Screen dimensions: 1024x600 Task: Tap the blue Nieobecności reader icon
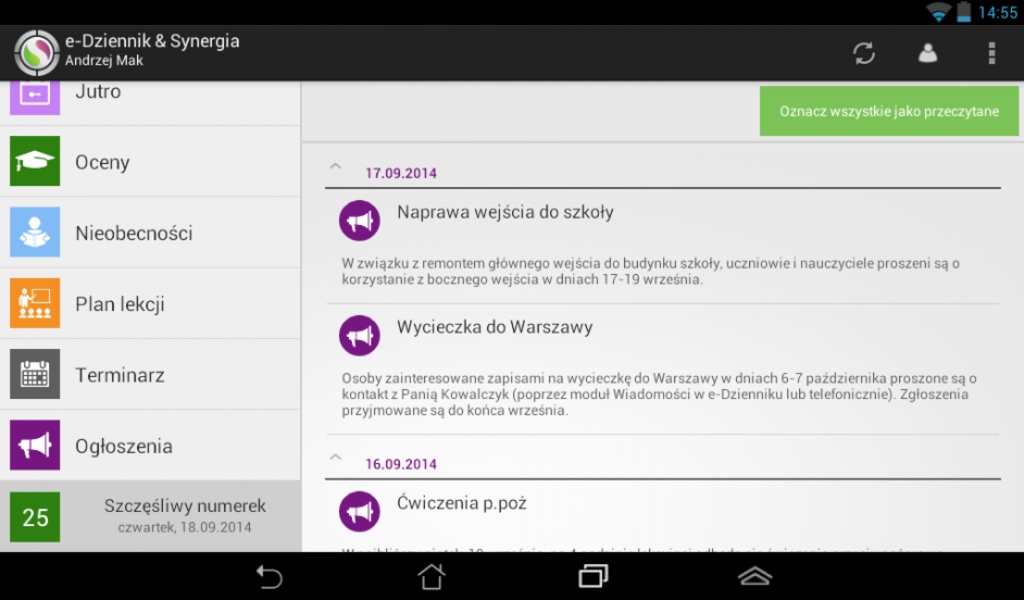coord(35,232)
